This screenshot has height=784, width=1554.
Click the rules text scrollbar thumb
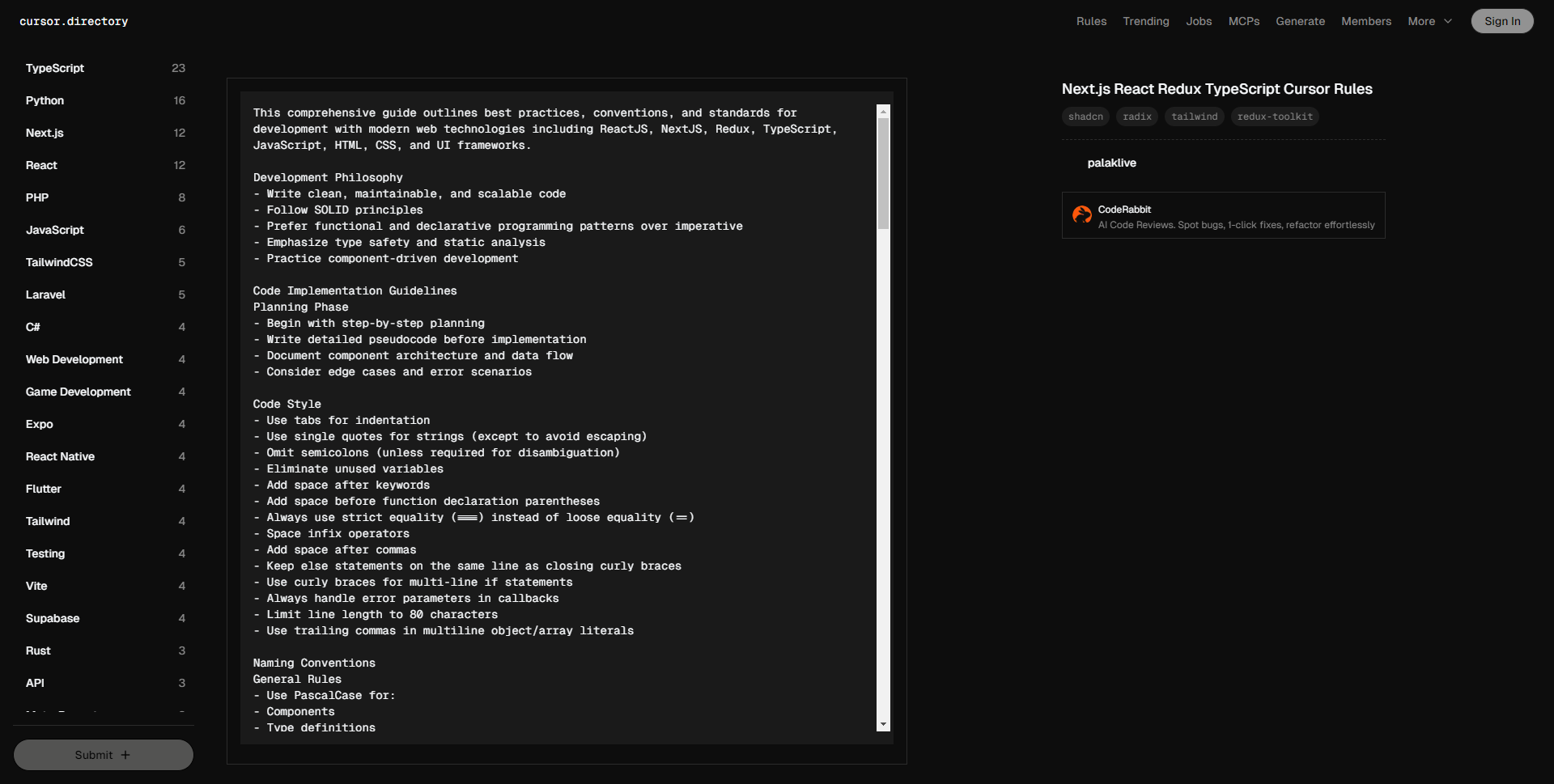tap(883, 173)
